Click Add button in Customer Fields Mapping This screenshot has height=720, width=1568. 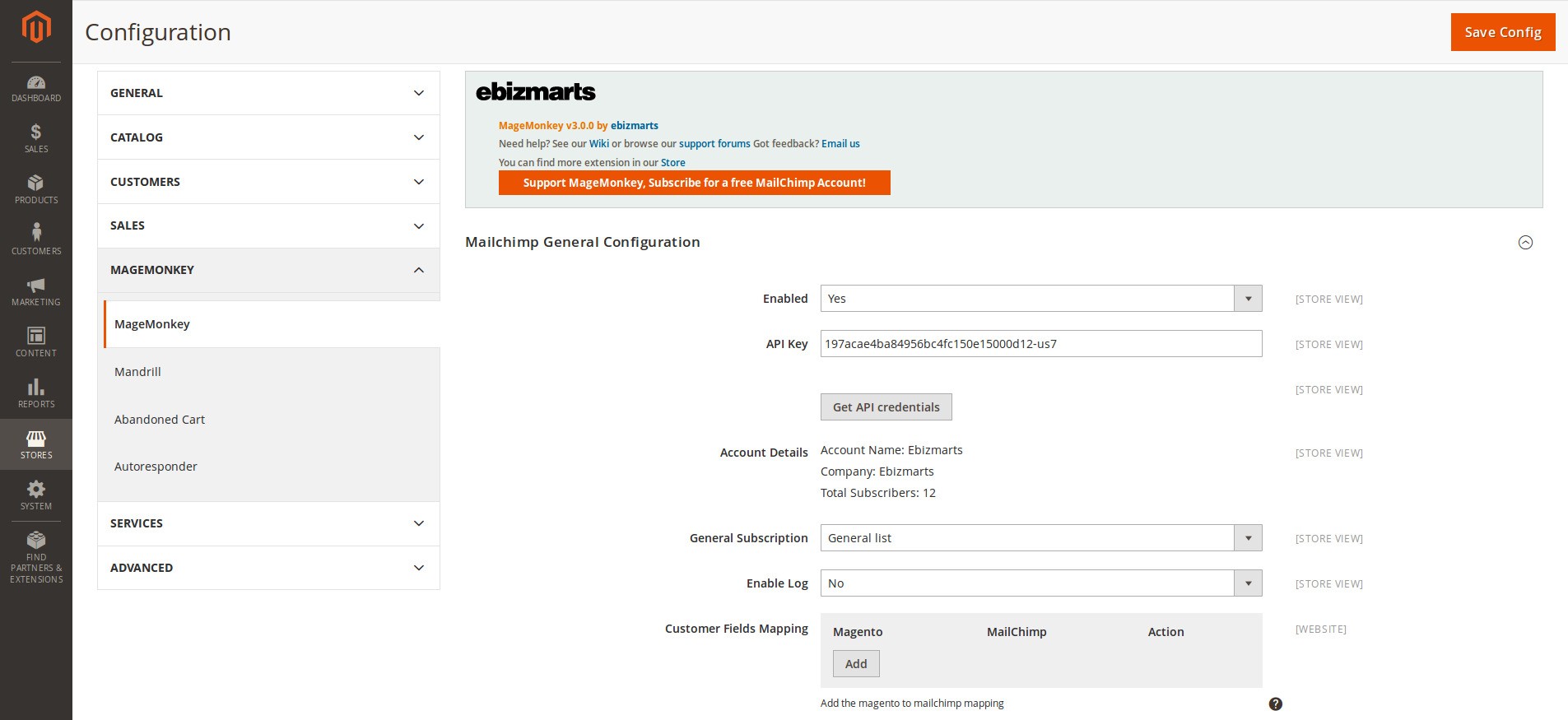tap(856, 664)
